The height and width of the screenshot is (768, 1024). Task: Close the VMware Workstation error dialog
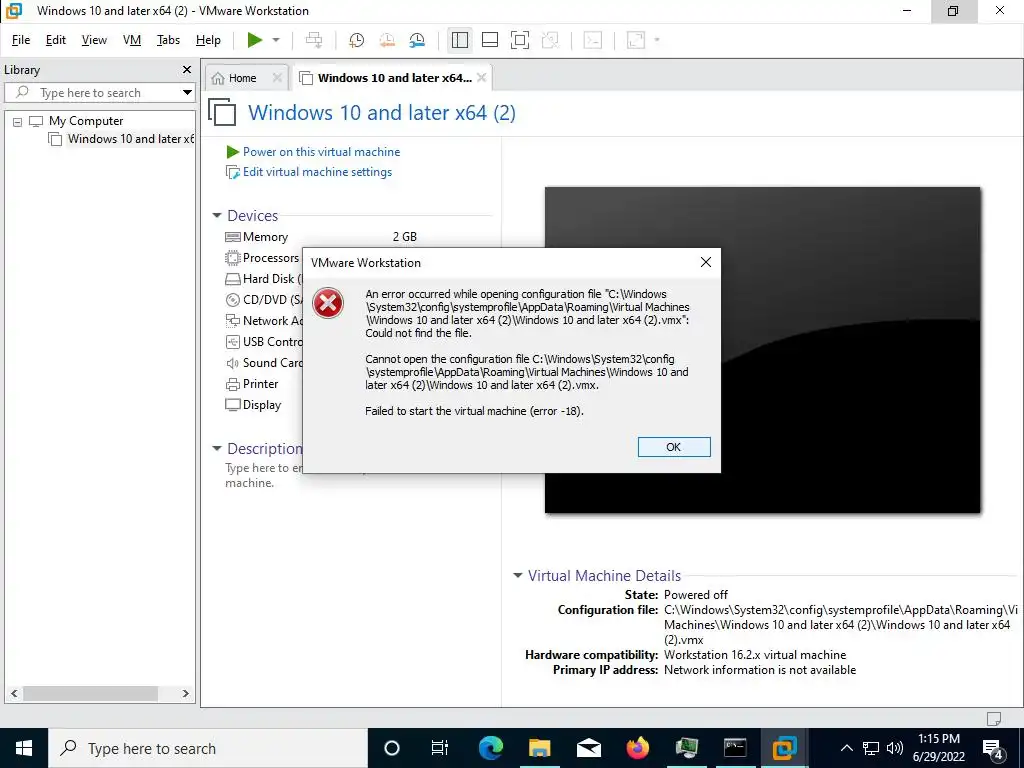(706, 262)
